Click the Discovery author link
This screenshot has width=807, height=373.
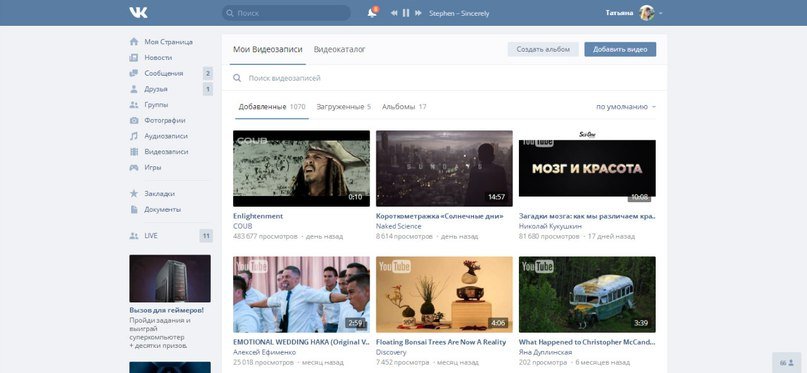[391, 352]
